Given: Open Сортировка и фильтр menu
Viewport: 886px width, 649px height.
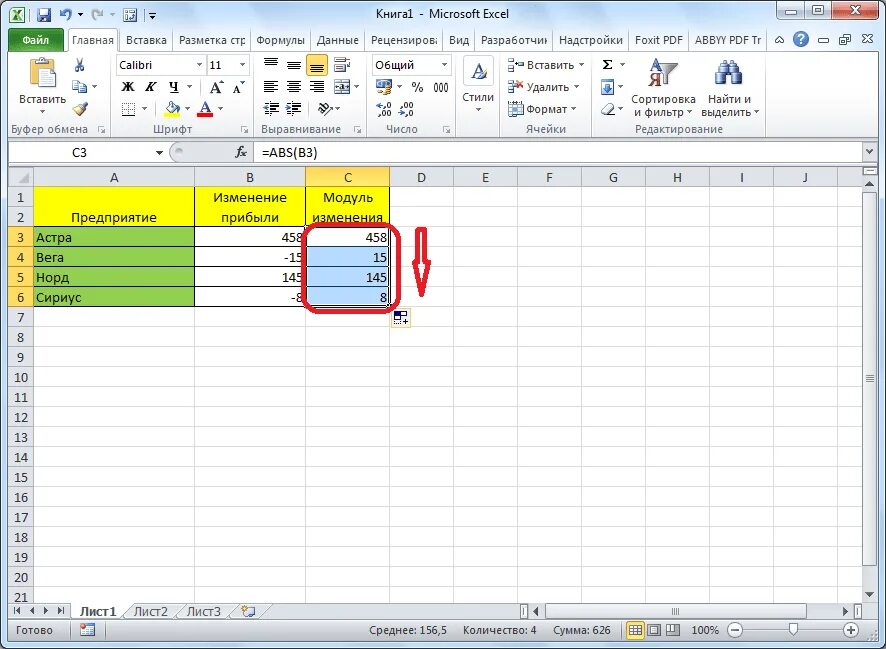Looking at the screenshot, I should (663, 88).
